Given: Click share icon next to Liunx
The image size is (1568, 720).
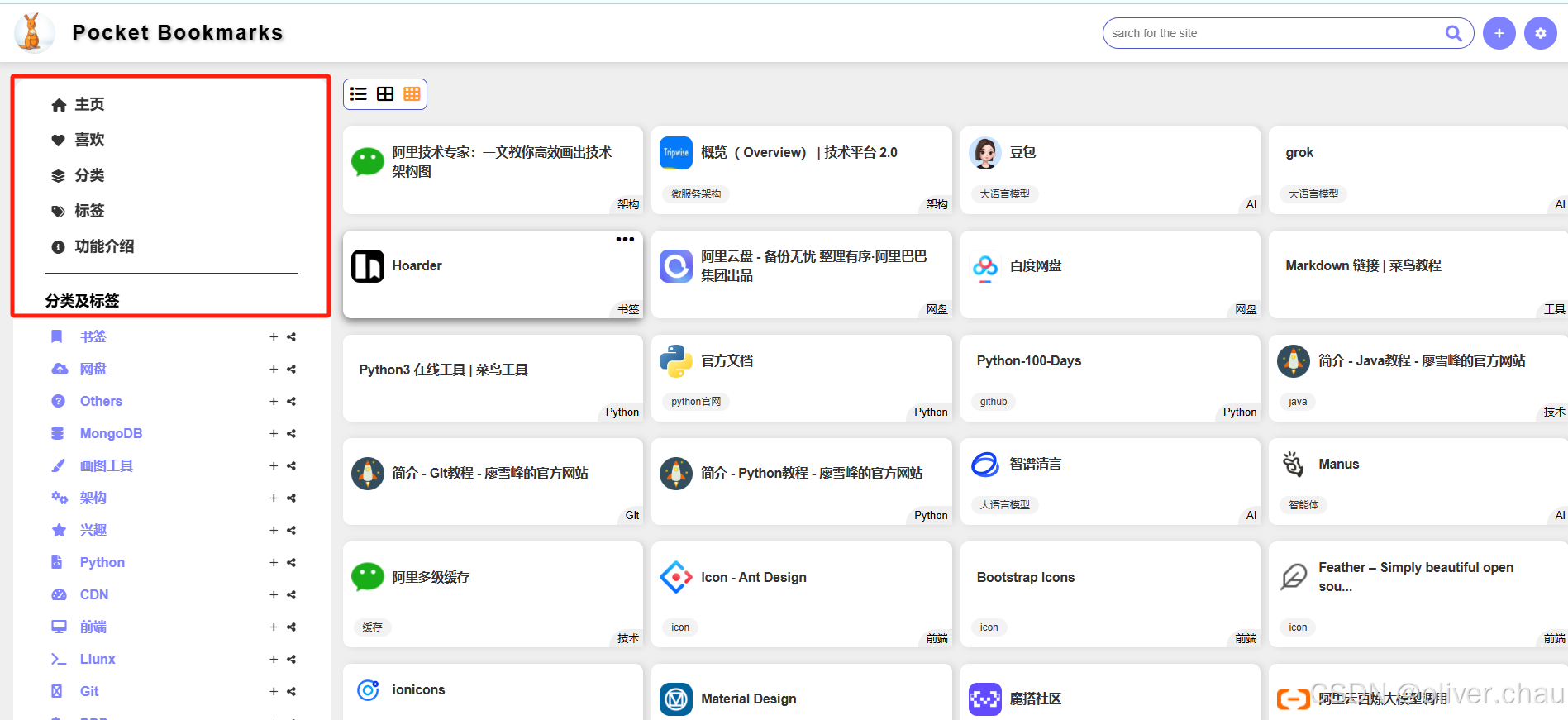Looking at the screenshot, I should click(291, 659).
